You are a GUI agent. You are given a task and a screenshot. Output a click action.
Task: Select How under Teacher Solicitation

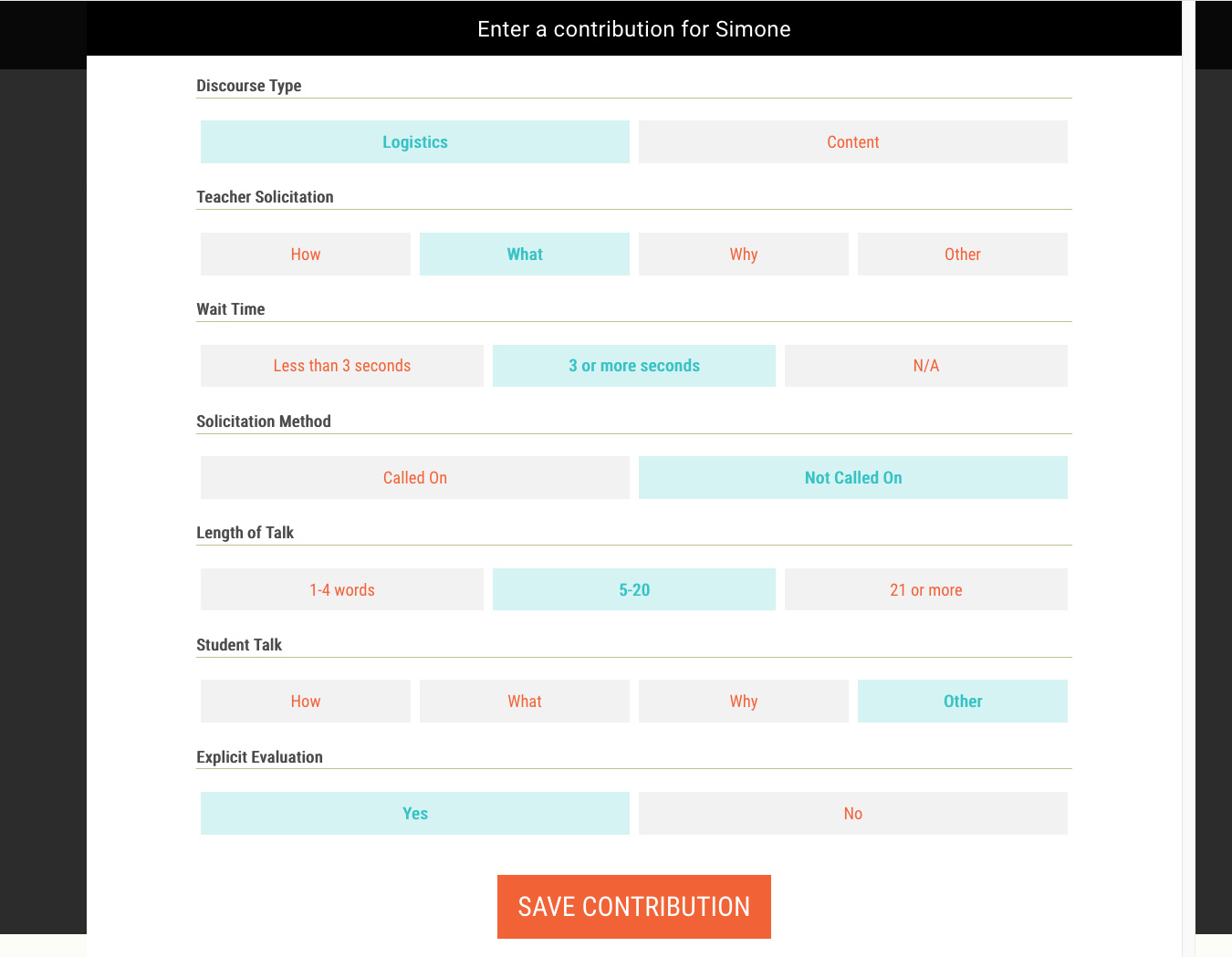(306, 255)
